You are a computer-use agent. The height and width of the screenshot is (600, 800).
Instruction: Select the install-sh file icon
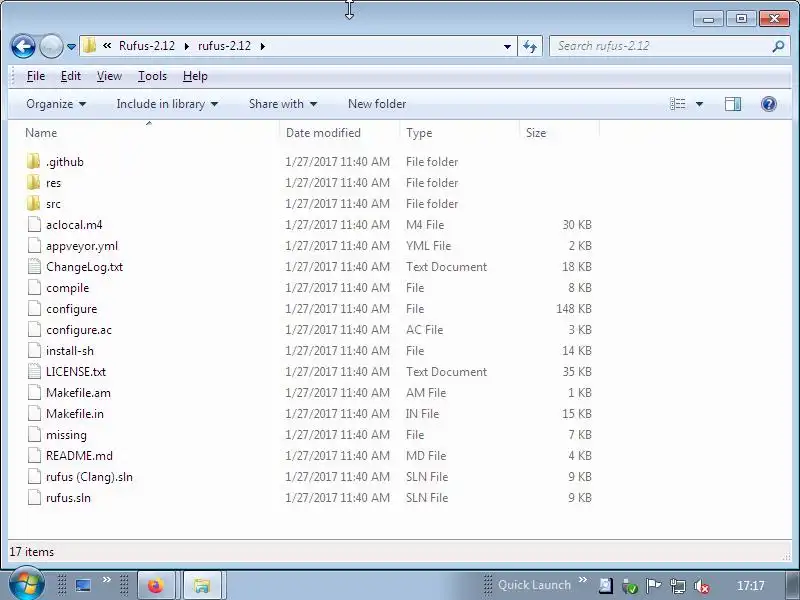(x=34, y=351)
